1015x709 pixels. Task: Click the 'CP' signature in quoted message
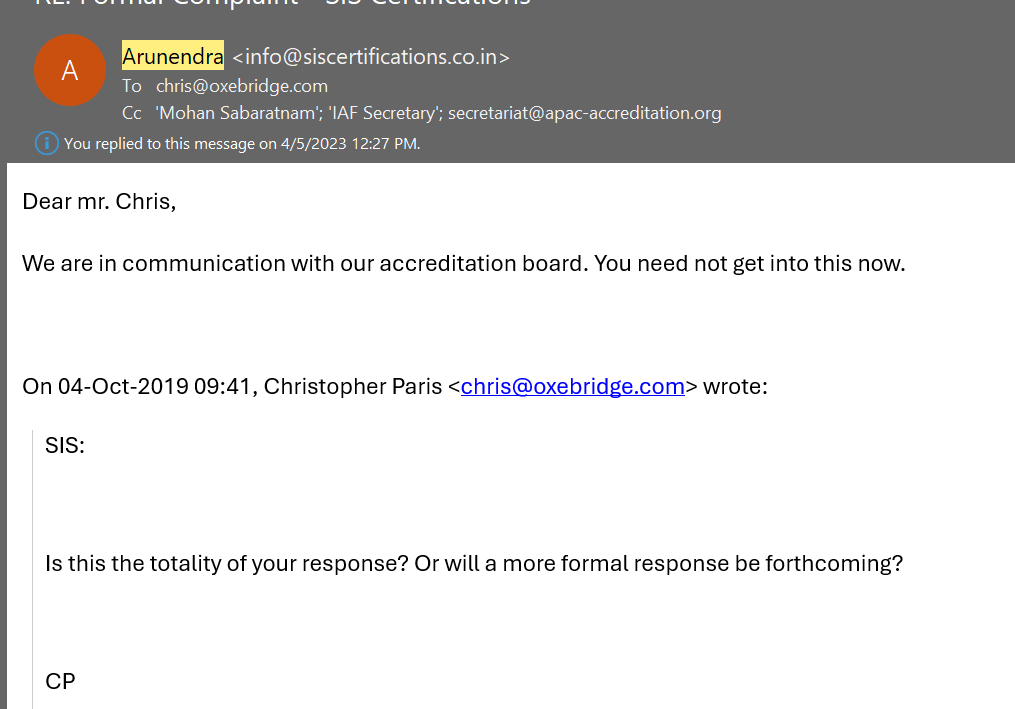coord(60,681)
